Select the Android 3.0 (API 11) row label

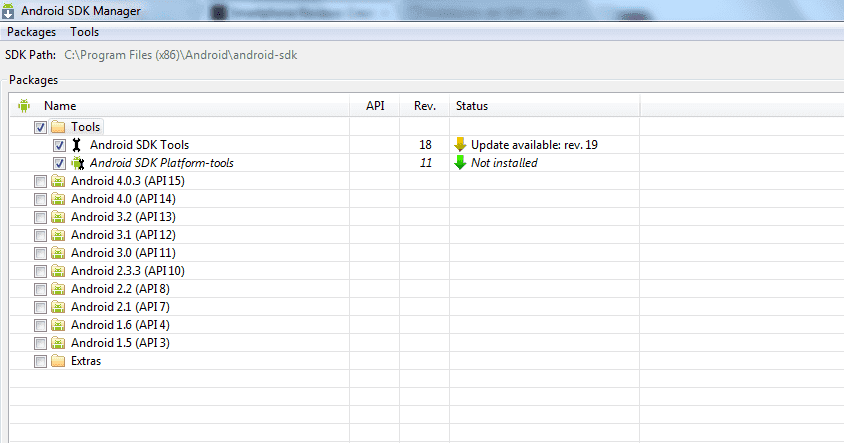click(123, 253)
